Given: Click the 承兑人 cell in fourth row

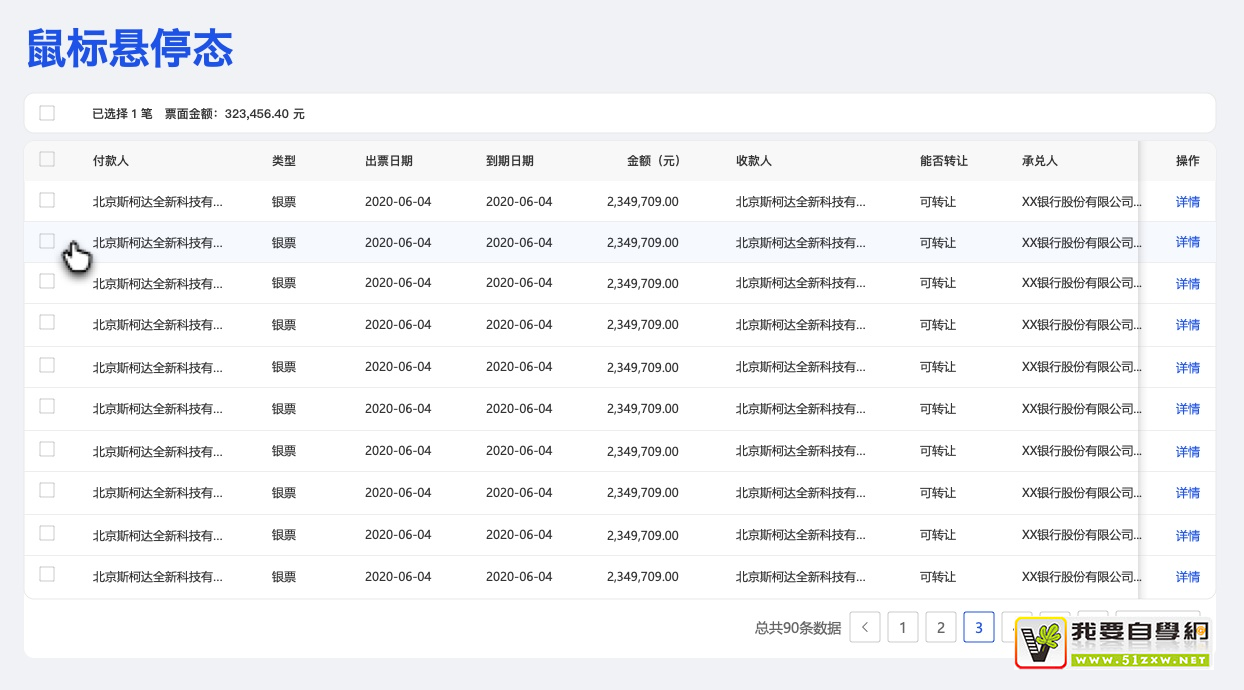Looking at the screenshot, I should tap(1080, 325).
